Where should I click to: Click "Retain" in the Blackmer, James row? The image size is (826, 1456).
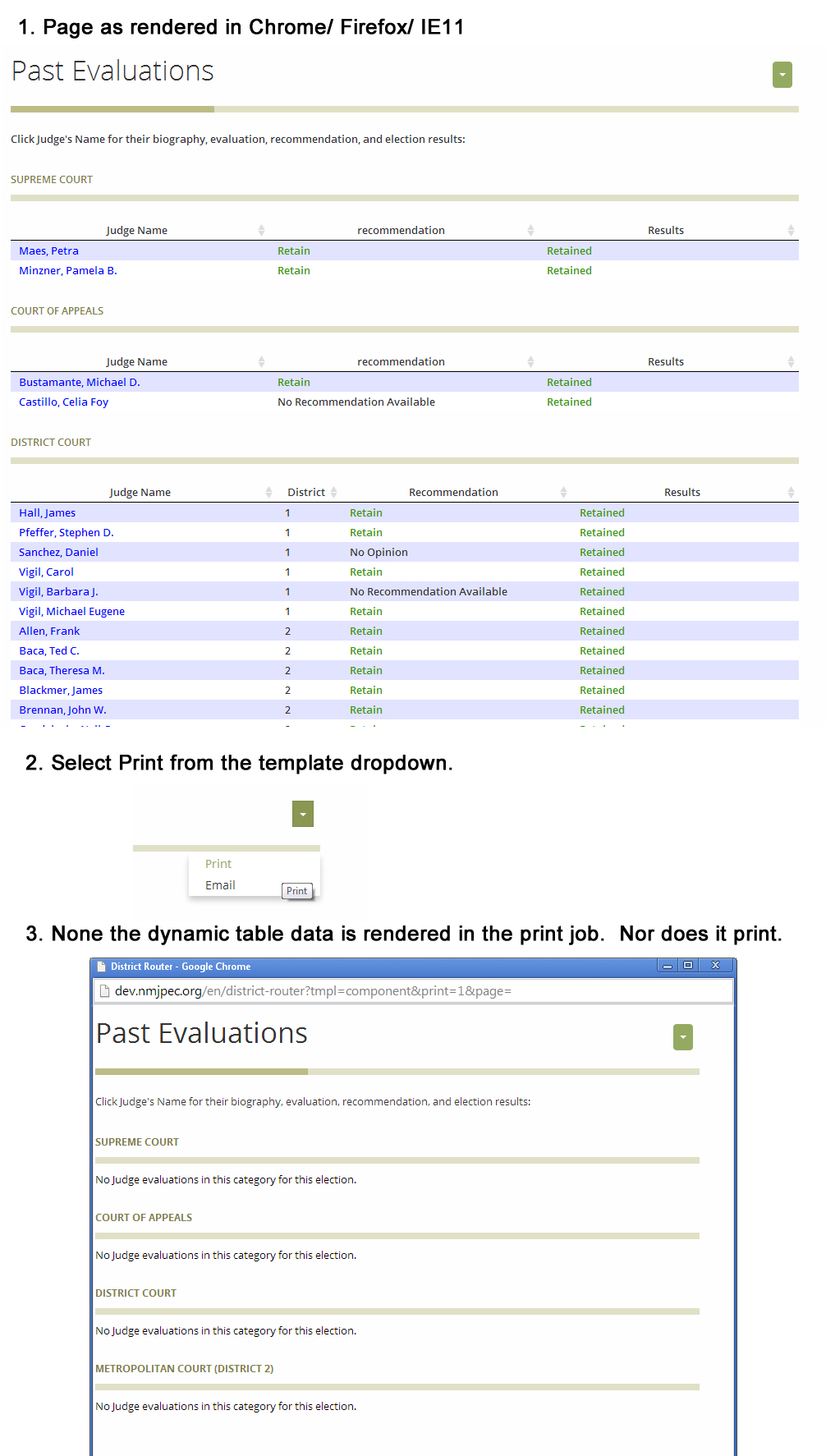(x=366, y=690)
